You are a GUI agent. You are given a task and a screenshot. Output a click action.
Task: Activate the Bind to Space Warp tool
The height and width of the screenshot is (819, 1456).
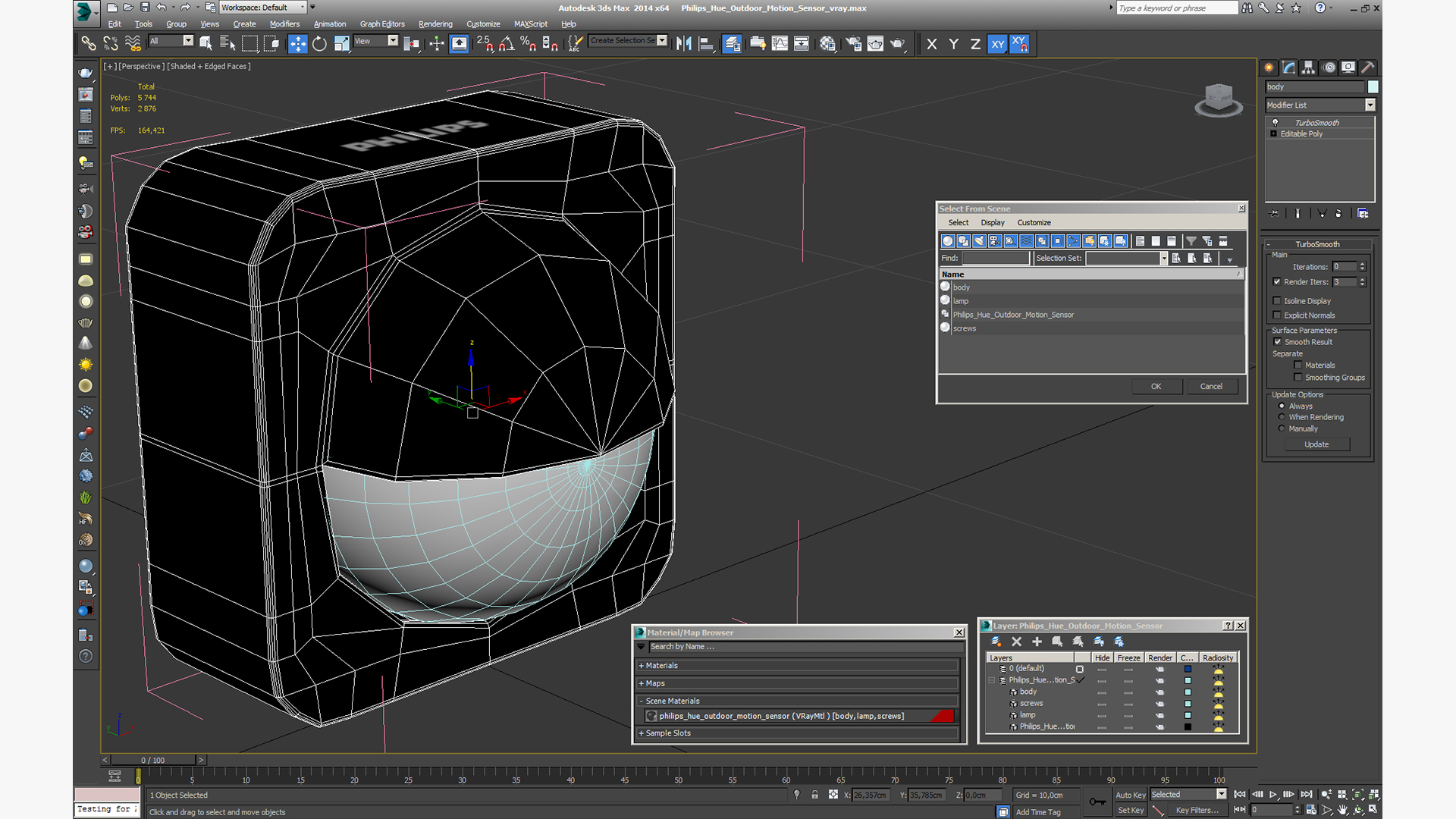point(133,44)
